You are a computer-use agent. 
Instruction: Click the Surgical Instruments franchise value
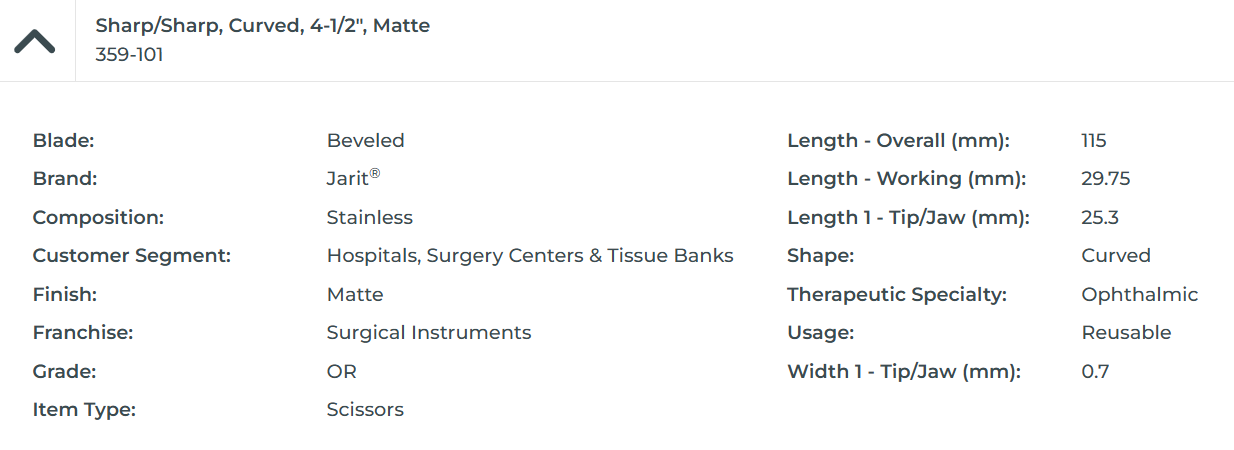(428, 333)
